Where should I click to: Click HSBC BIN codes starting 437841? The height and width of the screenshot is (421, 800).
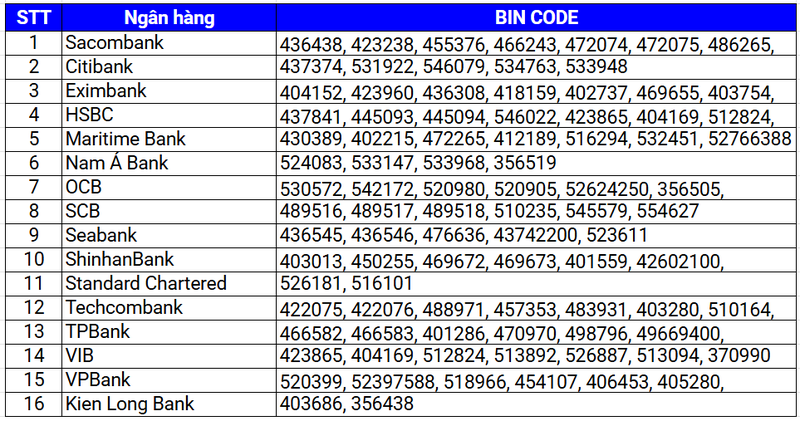point(537,115)
